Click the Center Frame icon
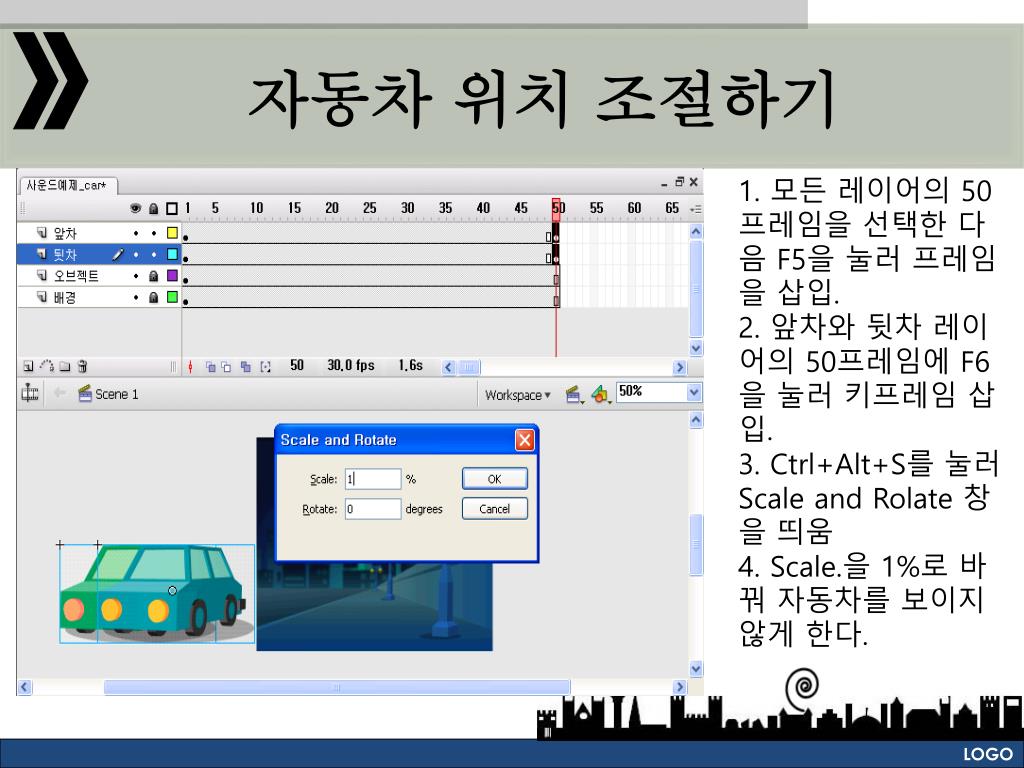 tap(190, 367)
